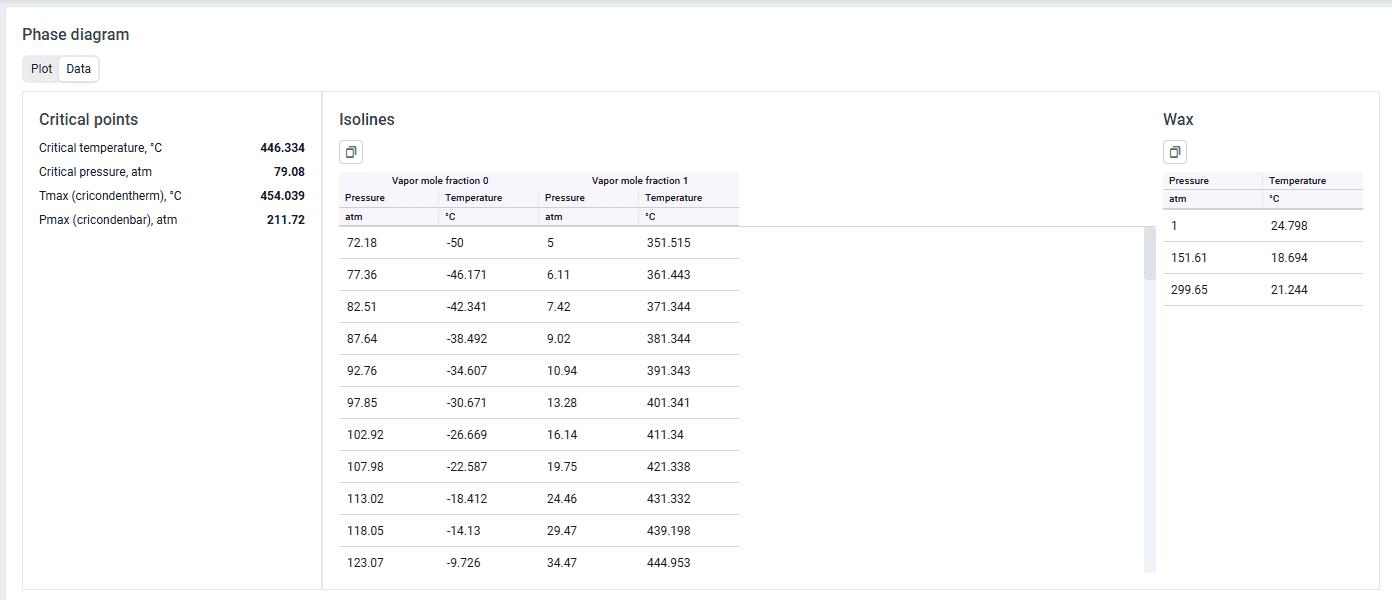Click isoline pressure cell 24.46

tap(589, 499)
